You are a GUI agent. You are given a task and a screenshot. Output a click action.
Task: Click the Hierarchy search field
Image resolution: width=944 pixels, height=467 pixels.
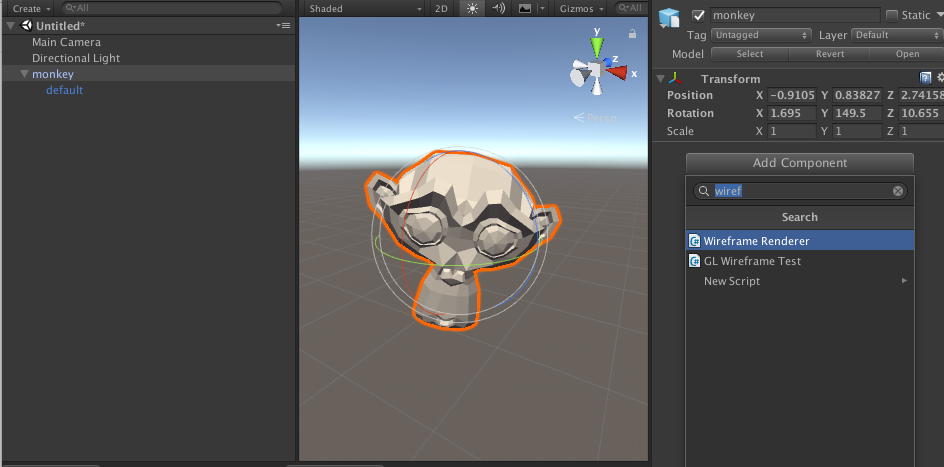point(172,8)
